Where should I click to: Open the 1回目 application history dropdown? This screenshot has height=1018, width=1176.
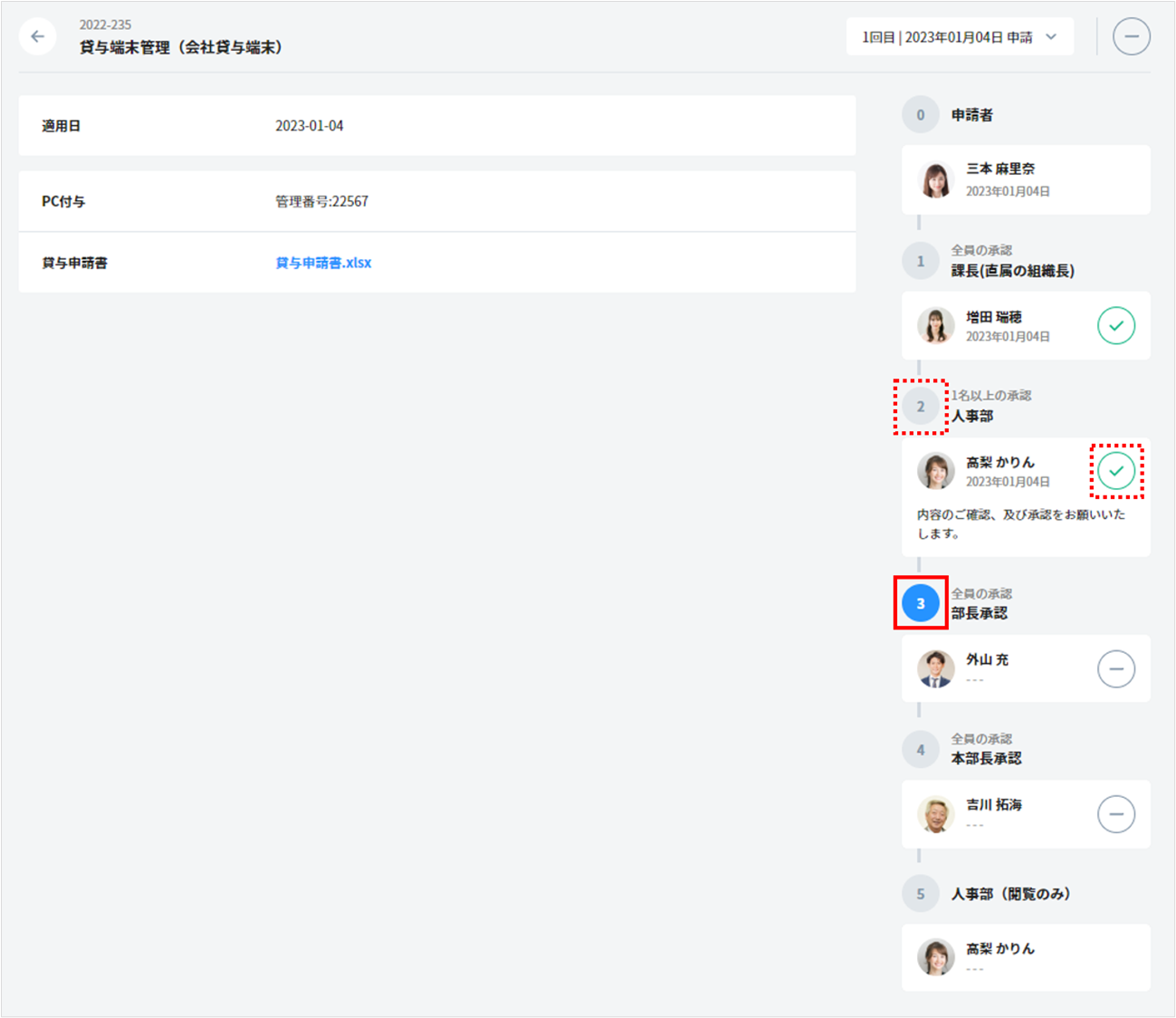point(959,37)
